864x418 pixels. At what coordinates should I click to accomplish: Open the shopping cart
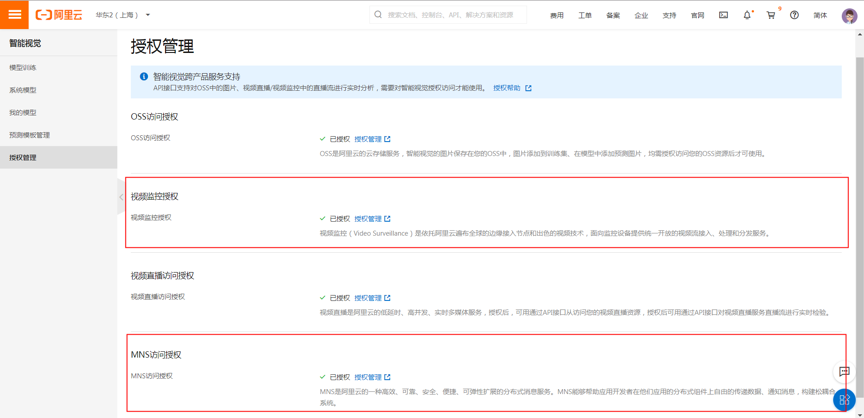[771, 15]
